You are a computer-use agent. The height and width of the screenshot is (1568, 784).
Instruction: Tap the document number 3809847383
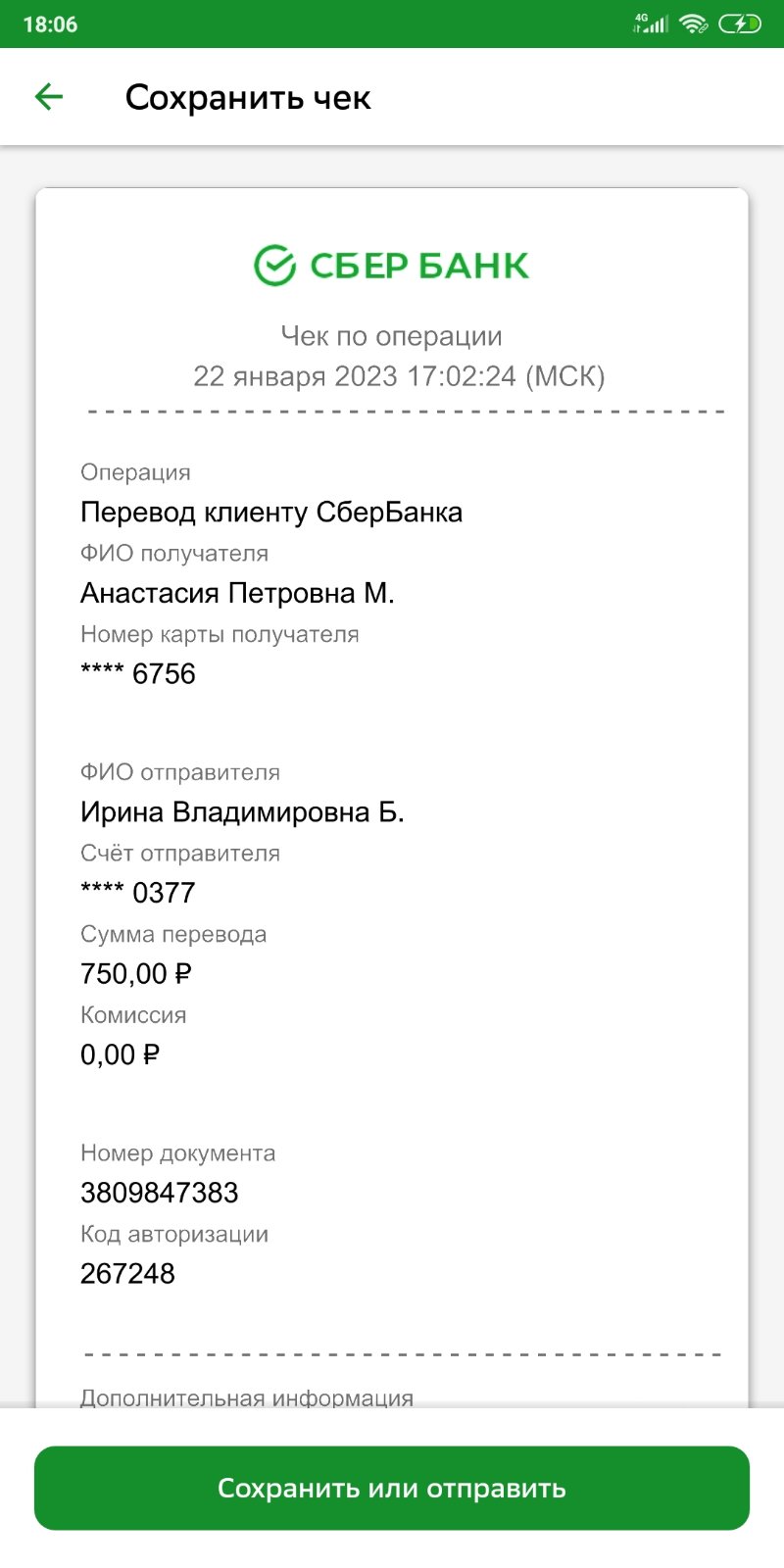coord(160,1193)
